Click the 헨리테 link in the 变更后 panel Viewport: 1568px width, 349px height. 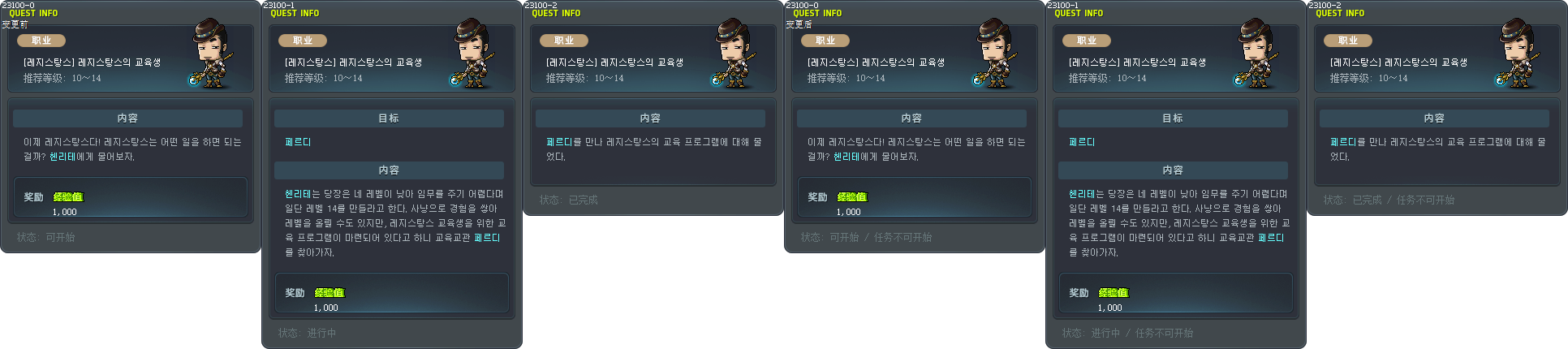coord(846,157)
